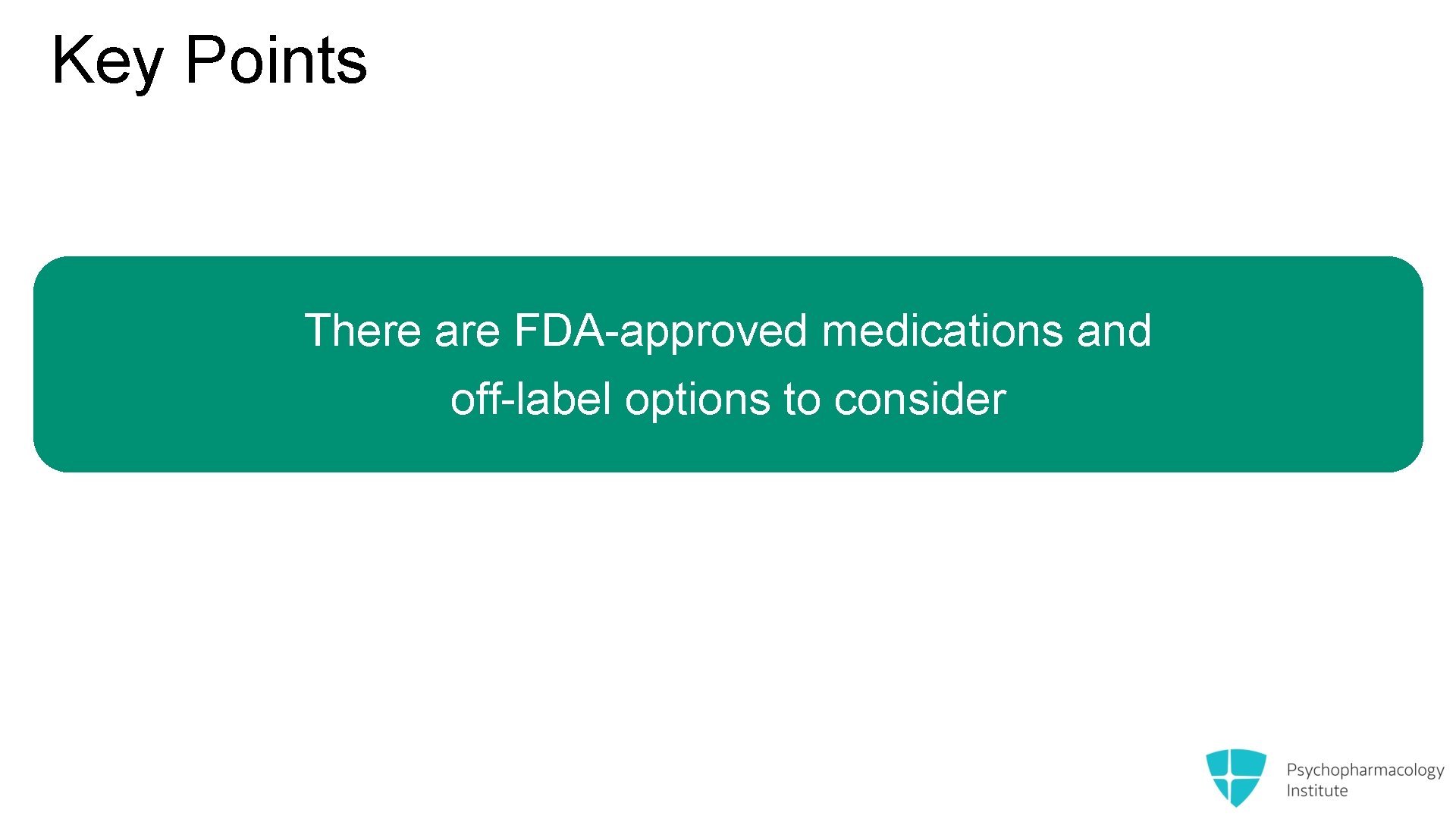The width and height of the screenshot is (1456, 819).
Task: Click the word "and" ending first line
Action: pos(1114,331)
